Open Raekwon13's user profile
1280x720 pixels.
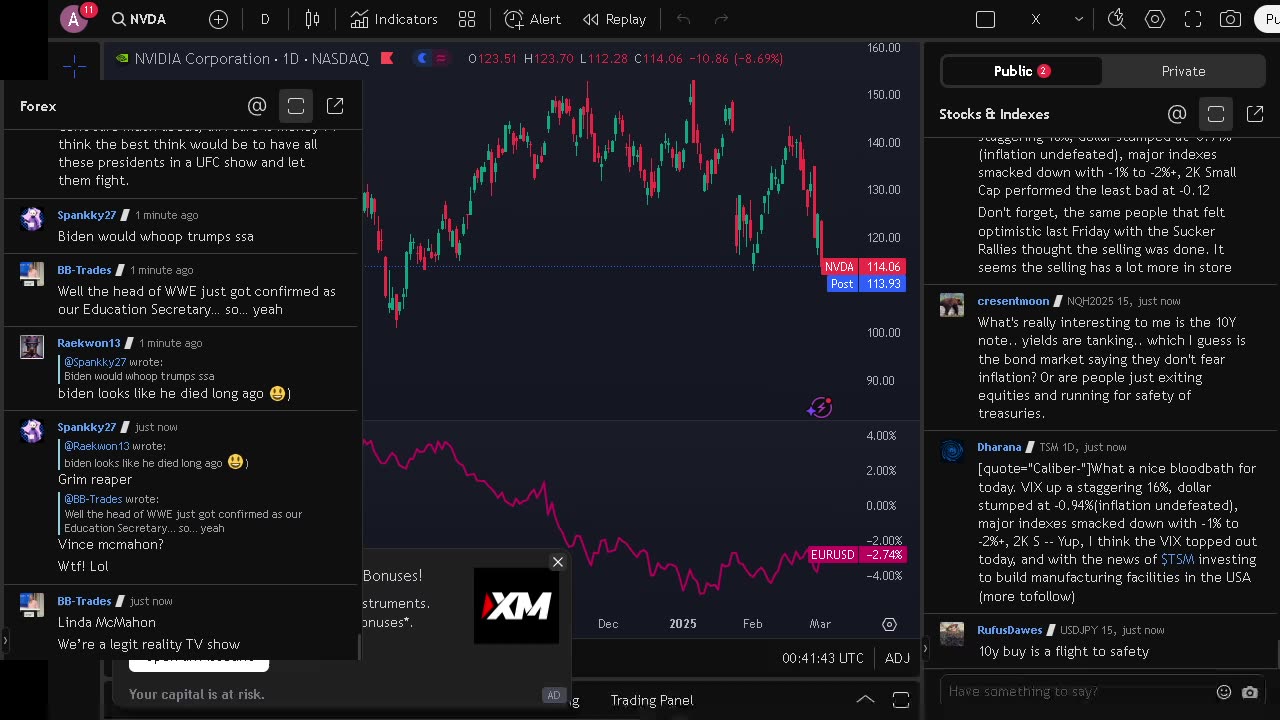pyautogui.click(x=88, y=343)
